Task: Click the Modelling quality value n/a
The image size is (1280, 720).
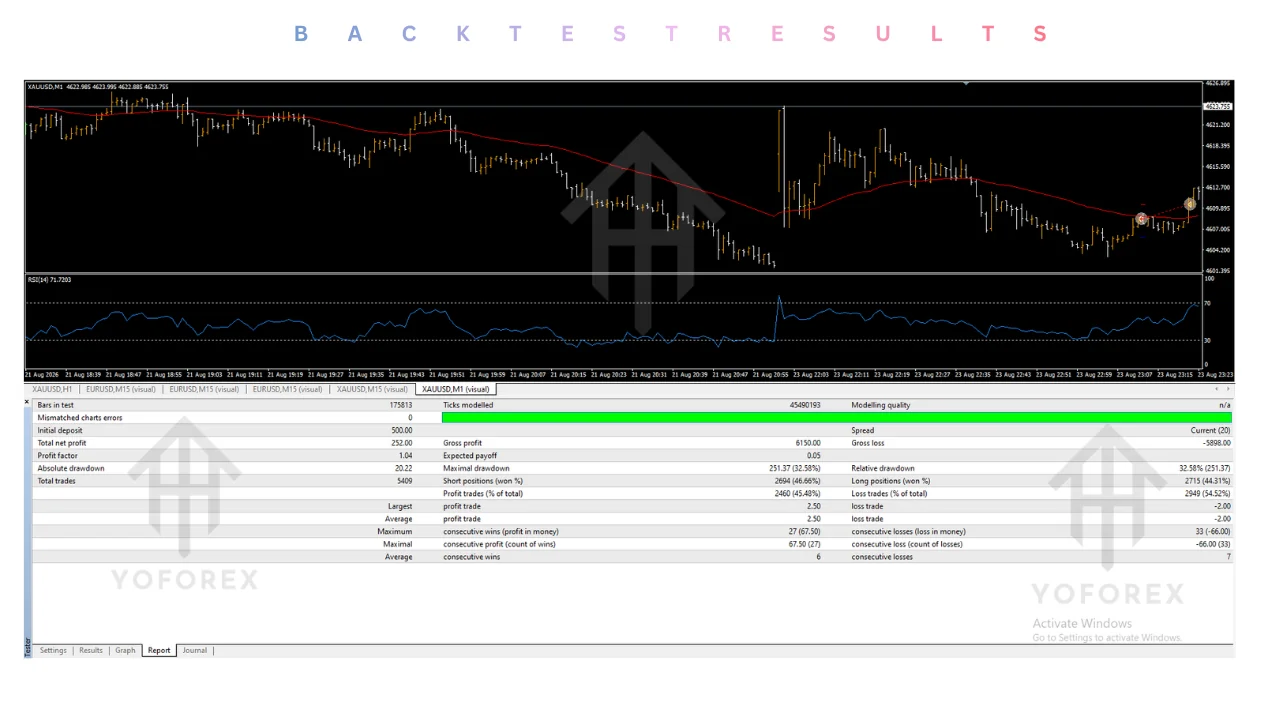Action: point(1224,405)
